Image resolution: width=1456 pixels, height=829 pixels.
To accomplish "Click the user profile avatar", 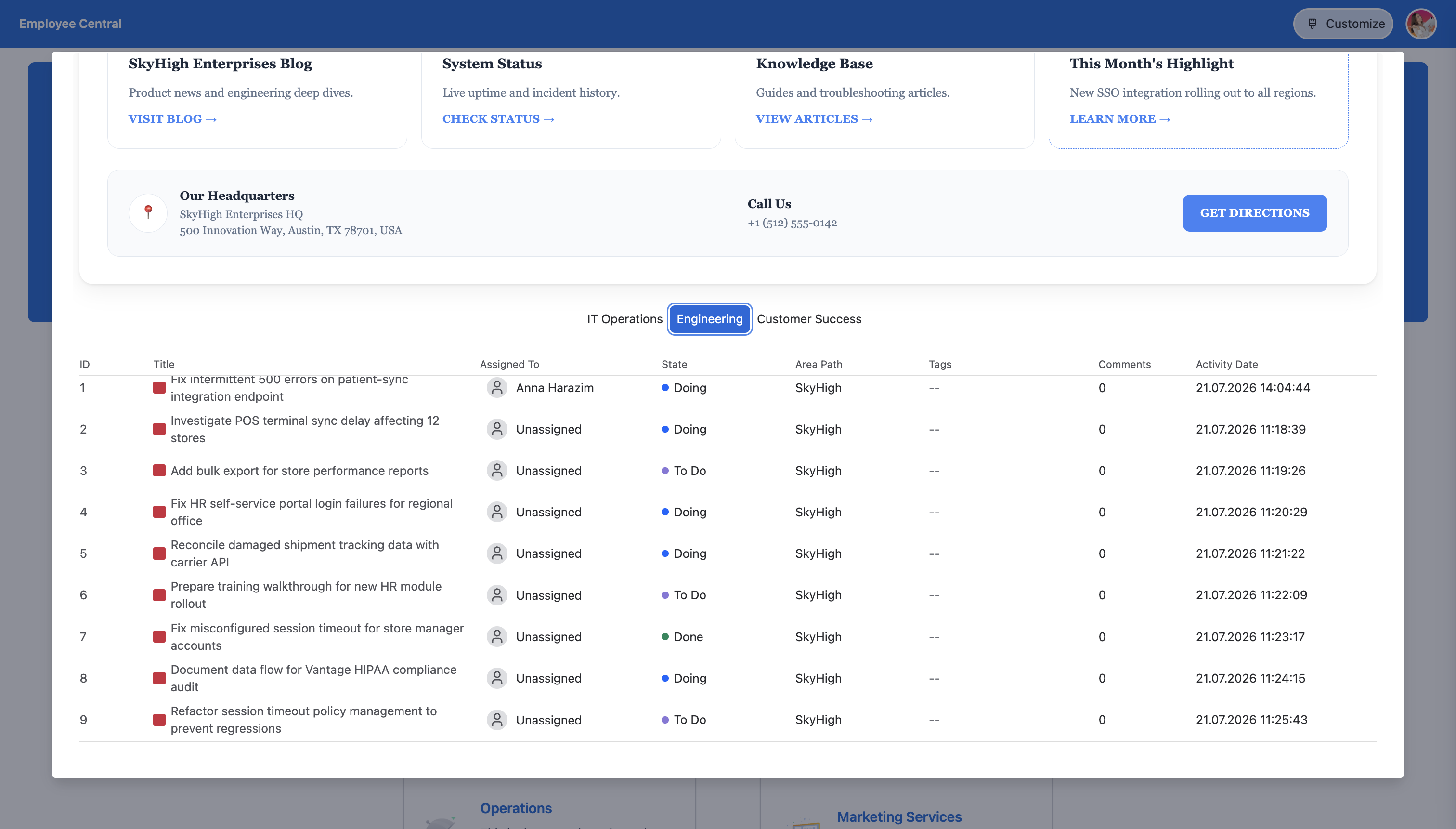I will pos(1421,24).
